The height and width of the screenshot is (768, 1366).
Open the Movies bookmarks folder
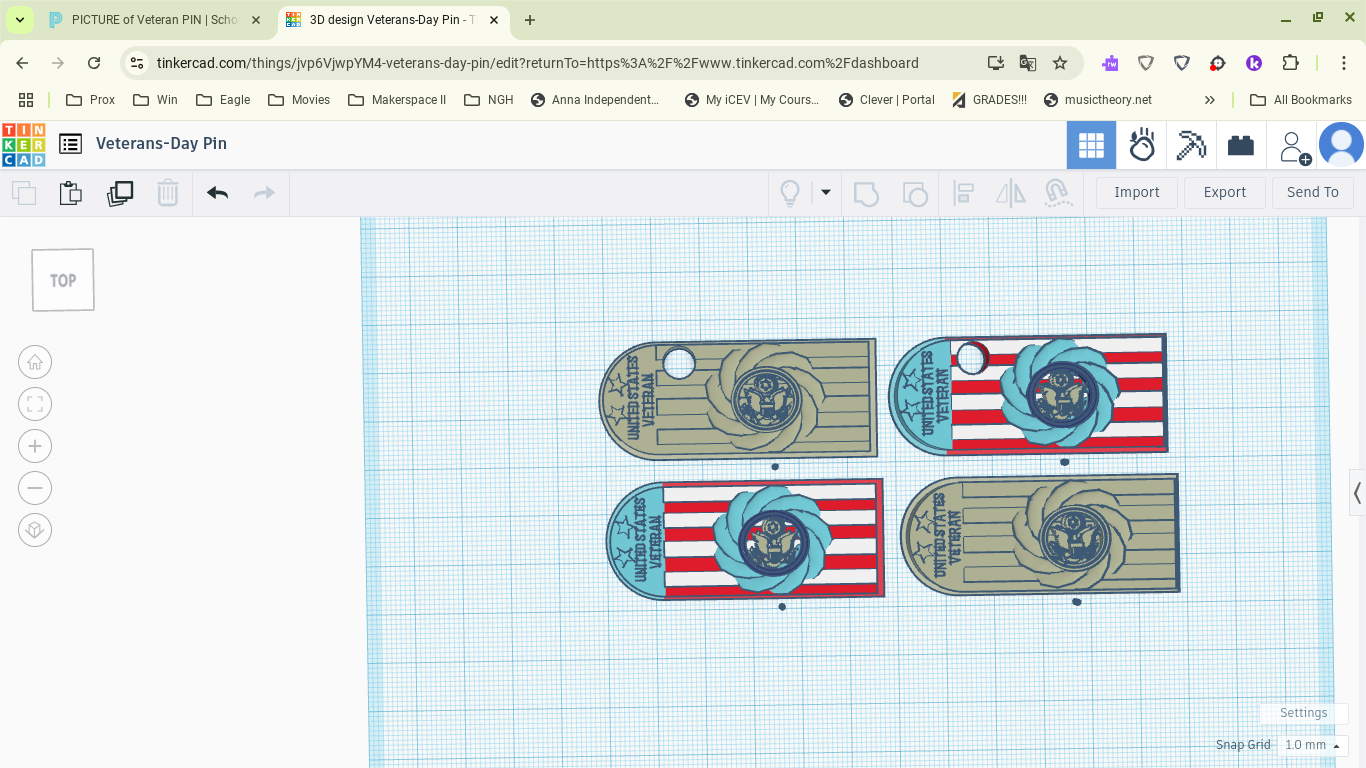[x=299, y=100]
